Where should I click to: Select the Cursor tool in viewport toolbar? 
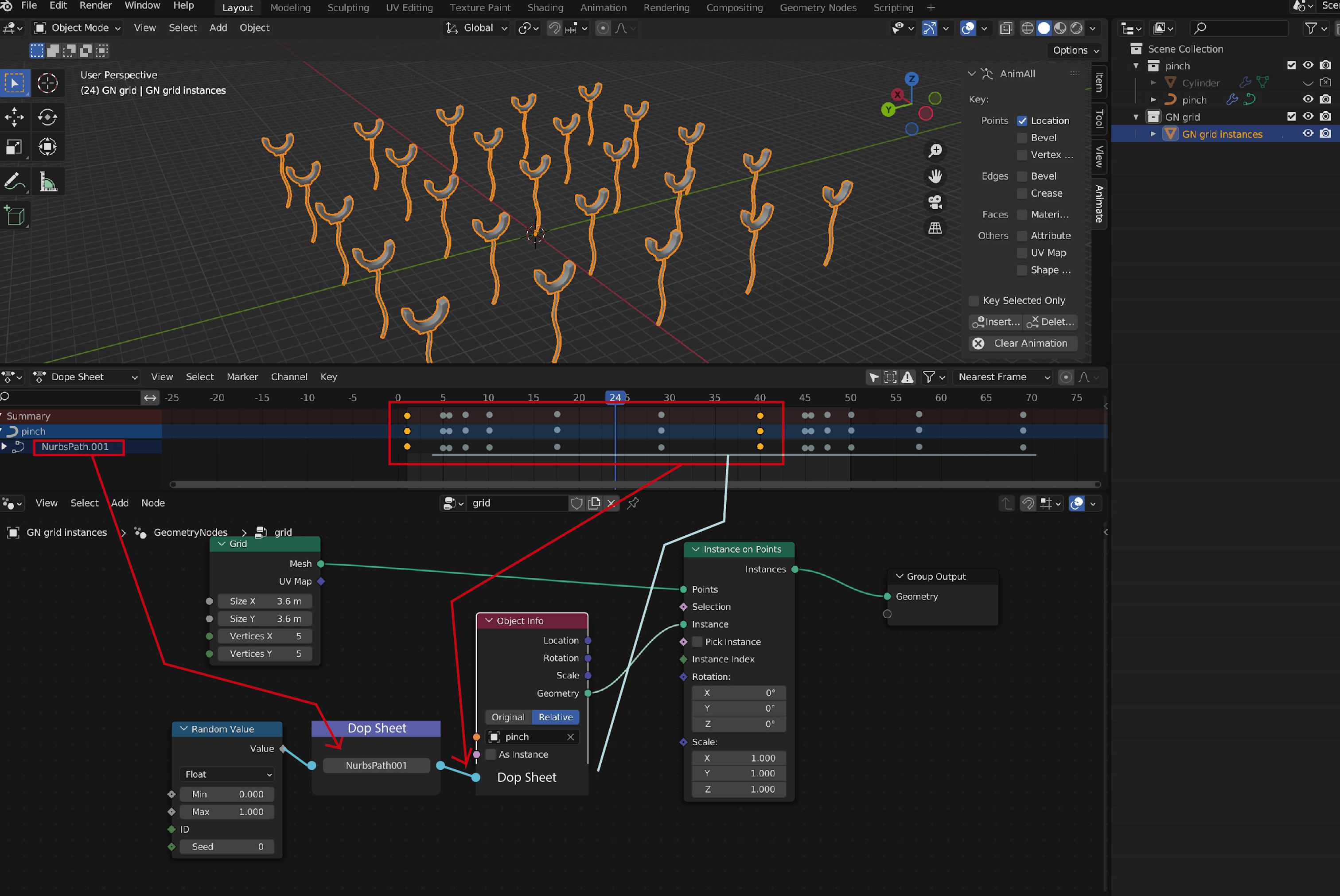(x=47, y=83)
